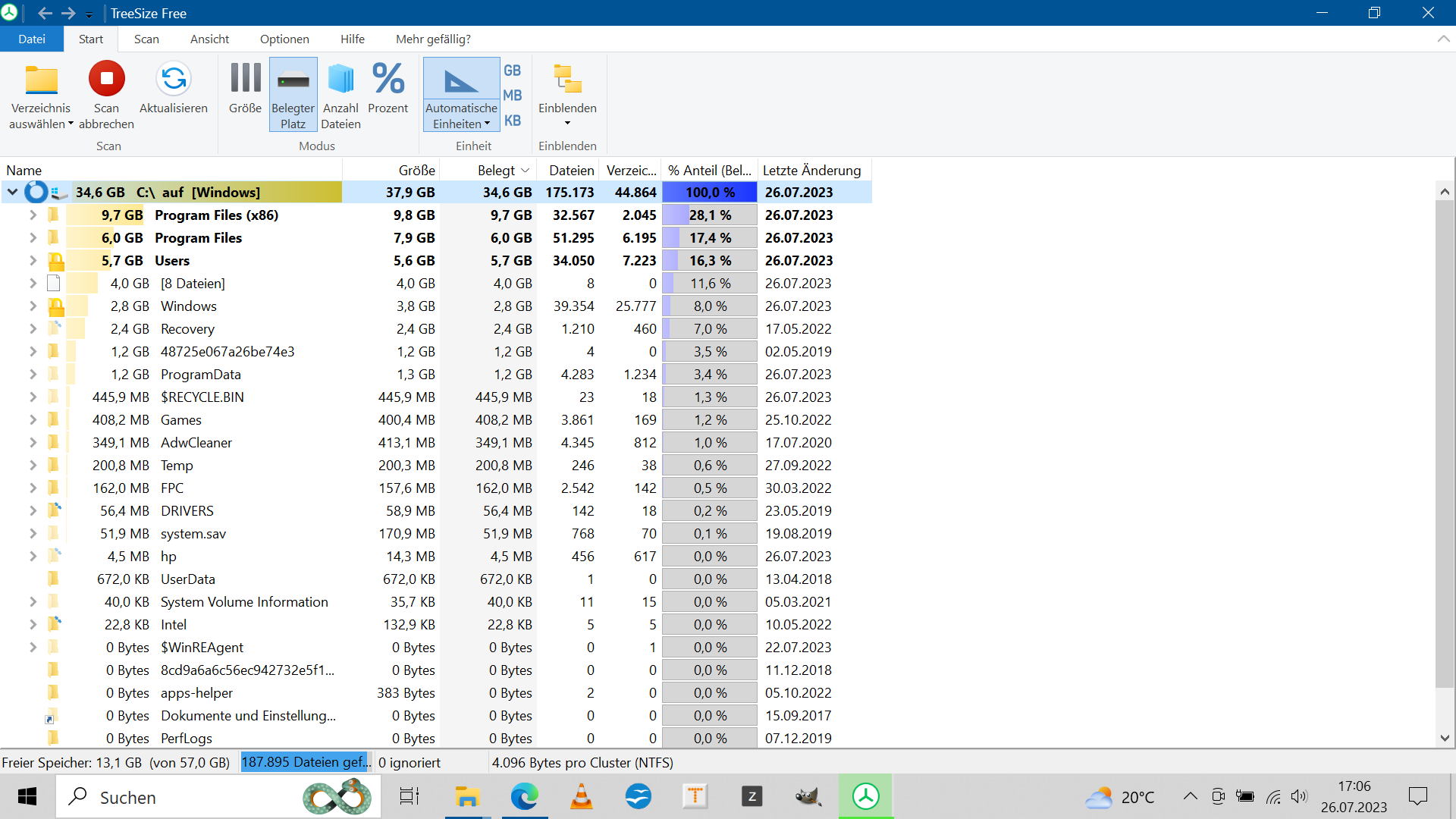Open the Optionen tab
Screen dimensions: 1456x819
[284, 39]
